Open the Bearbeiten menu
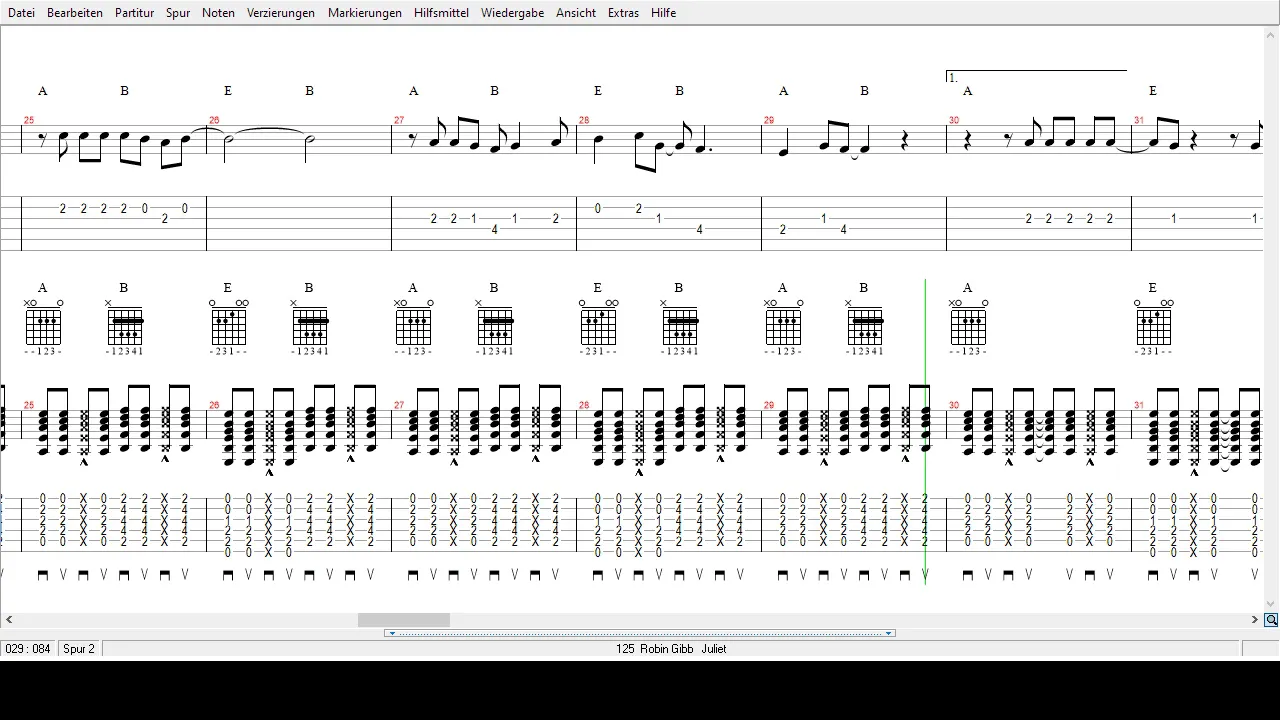1280x720 pixels. pos(75,13)
